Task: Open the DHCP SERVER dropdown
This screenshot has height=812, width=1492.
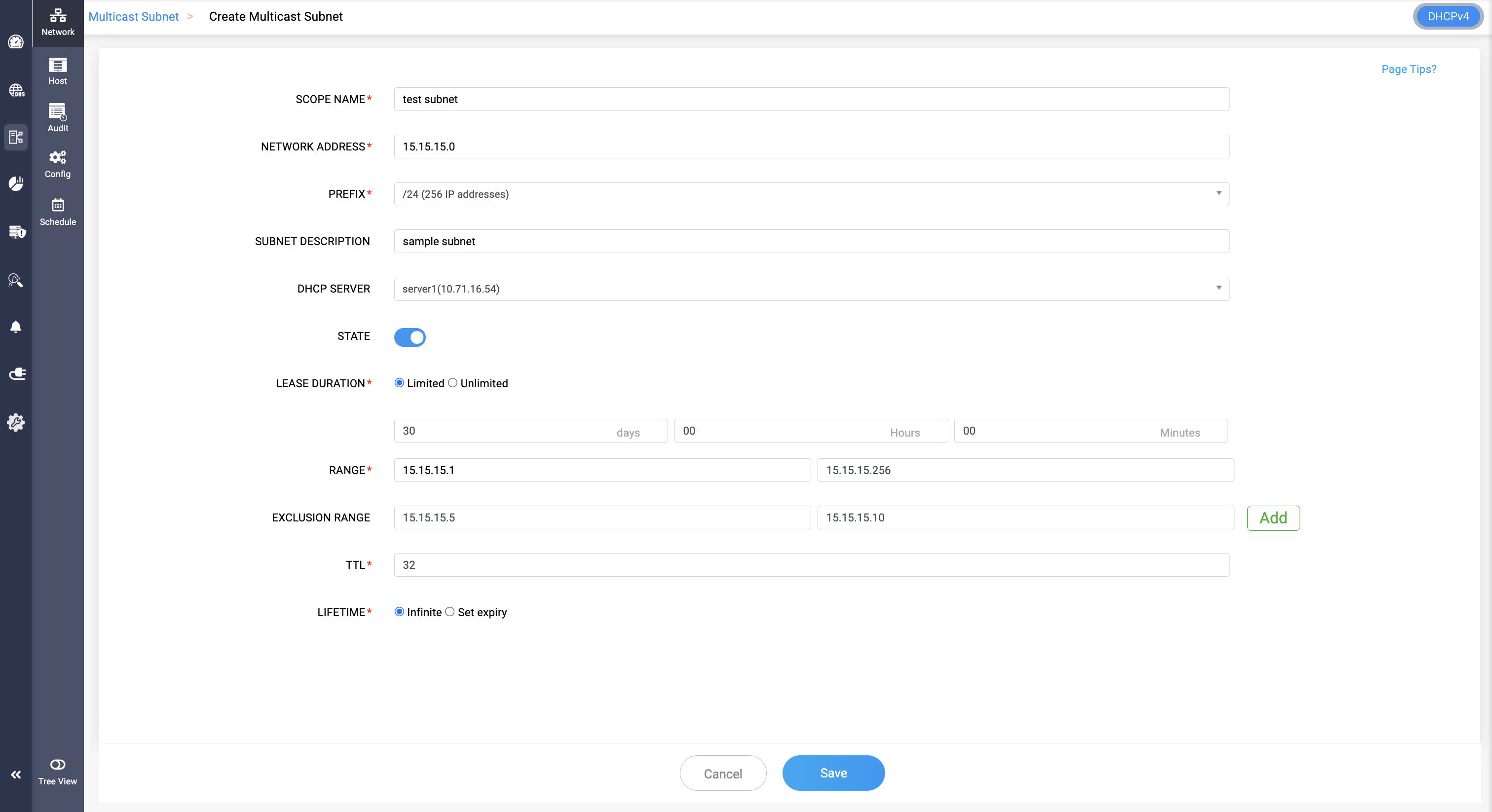Action: pyautogui.click(x=811, y=289)
